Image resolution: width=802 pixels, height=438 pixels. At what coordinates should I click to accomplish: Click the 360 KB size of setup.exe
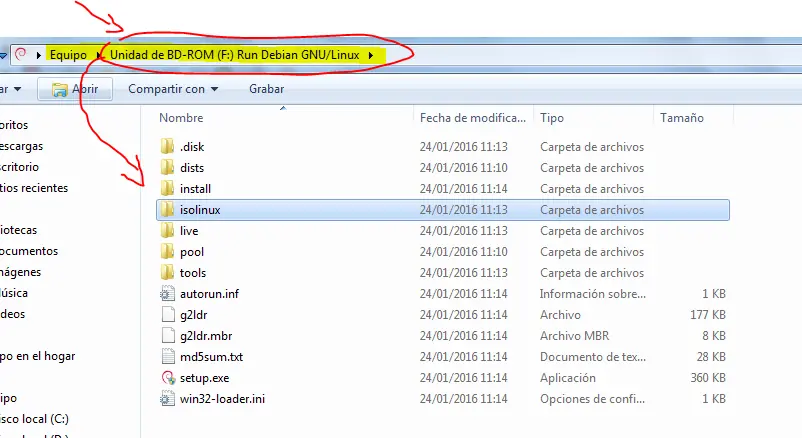coord(708,378)
